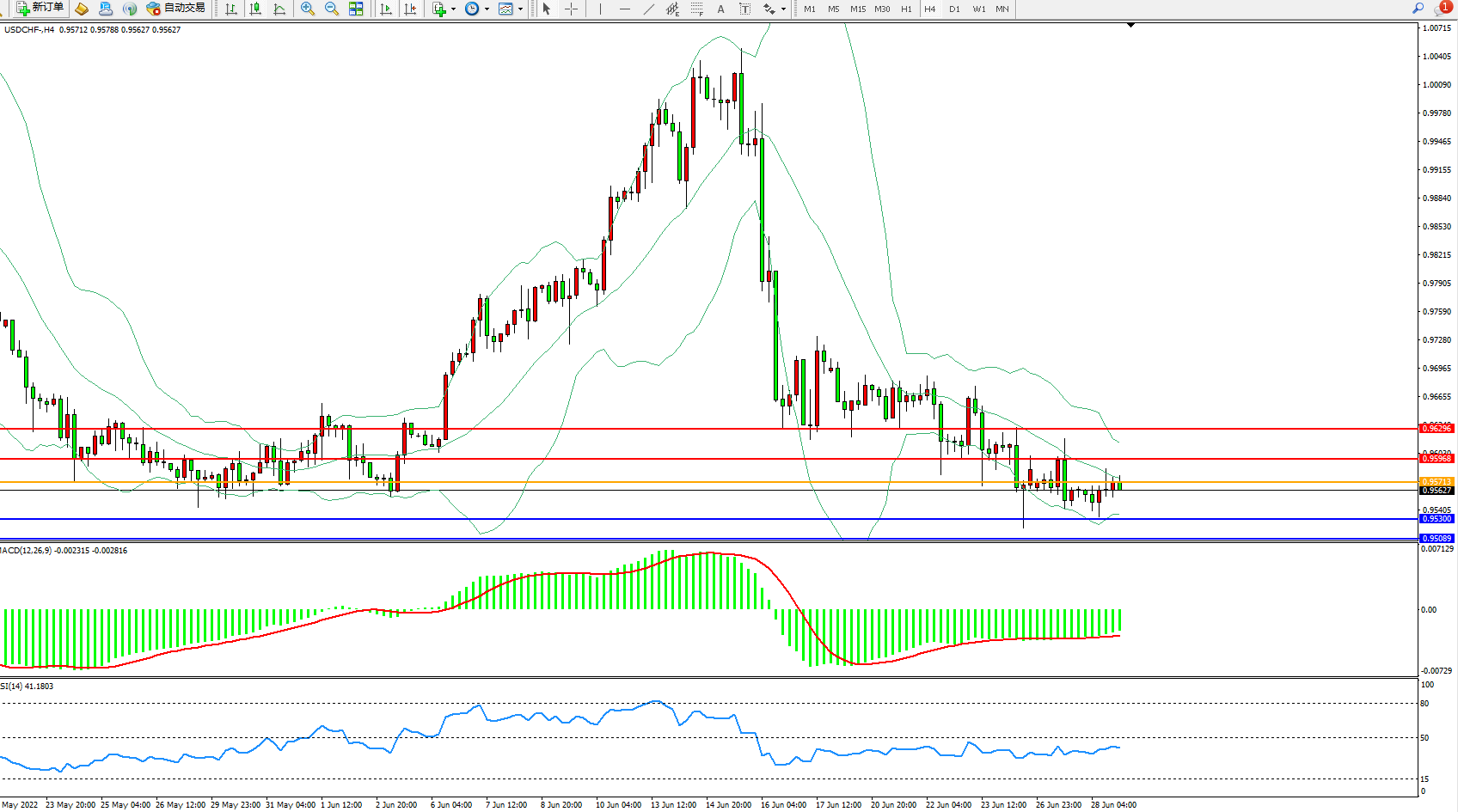The image size is (1458, 812).
Task: Zoom in on the chart
Action: coord(307,9)
